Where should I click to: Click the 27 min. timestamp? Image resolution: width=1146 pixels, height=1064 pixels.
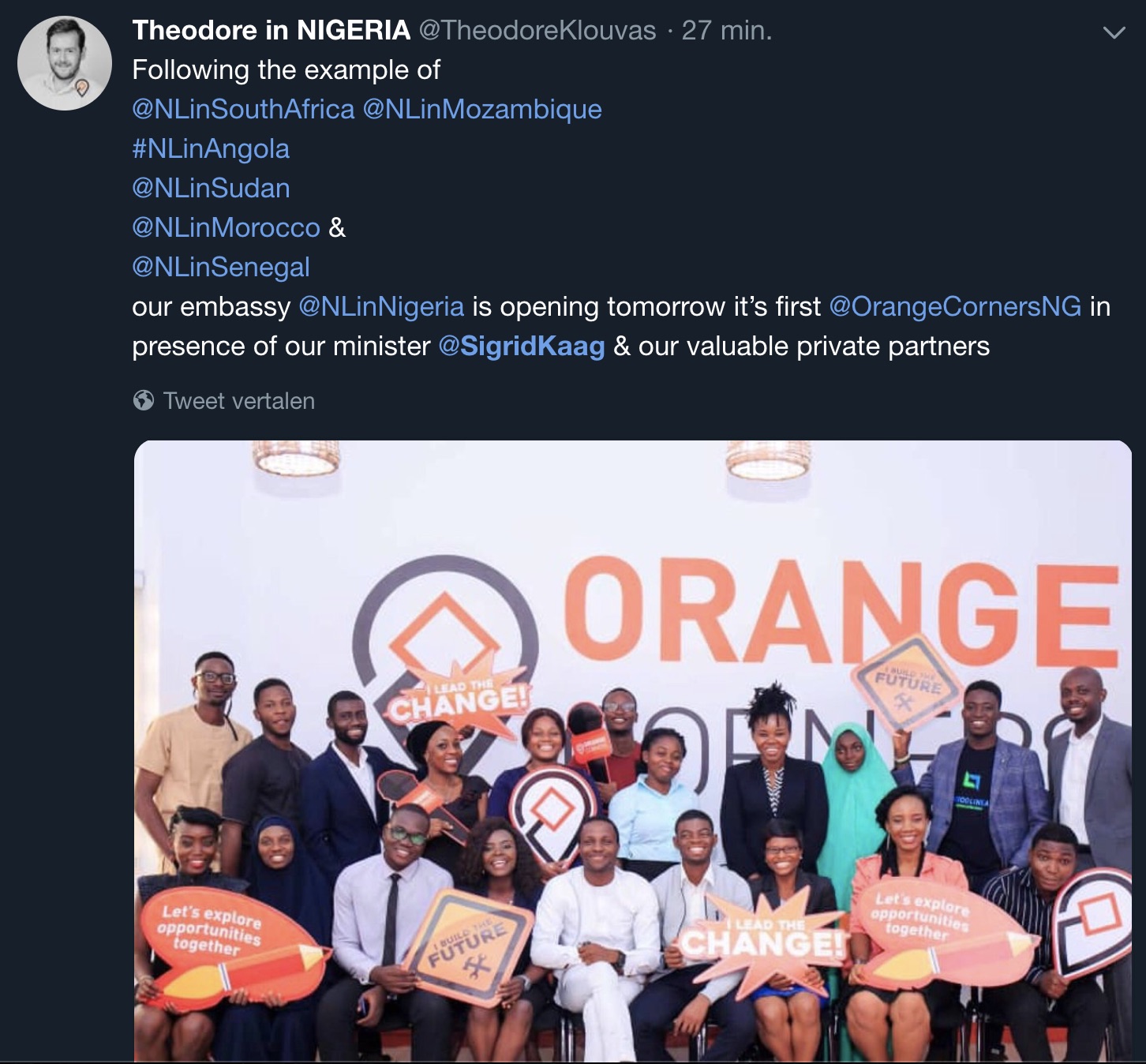[727, 31]
